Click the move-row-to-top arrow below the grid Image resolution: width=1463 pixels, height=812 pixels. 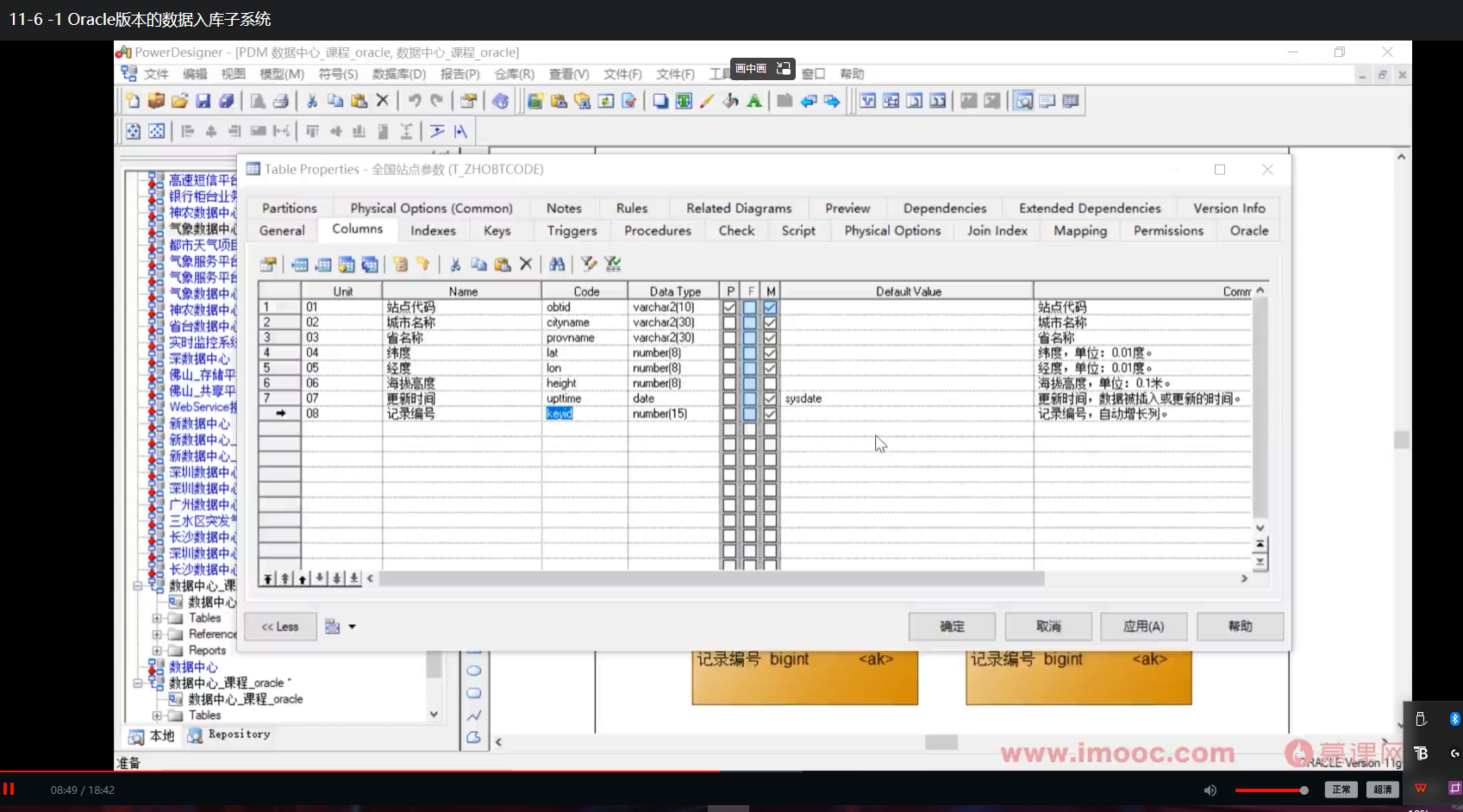click(x=268, y=578)
